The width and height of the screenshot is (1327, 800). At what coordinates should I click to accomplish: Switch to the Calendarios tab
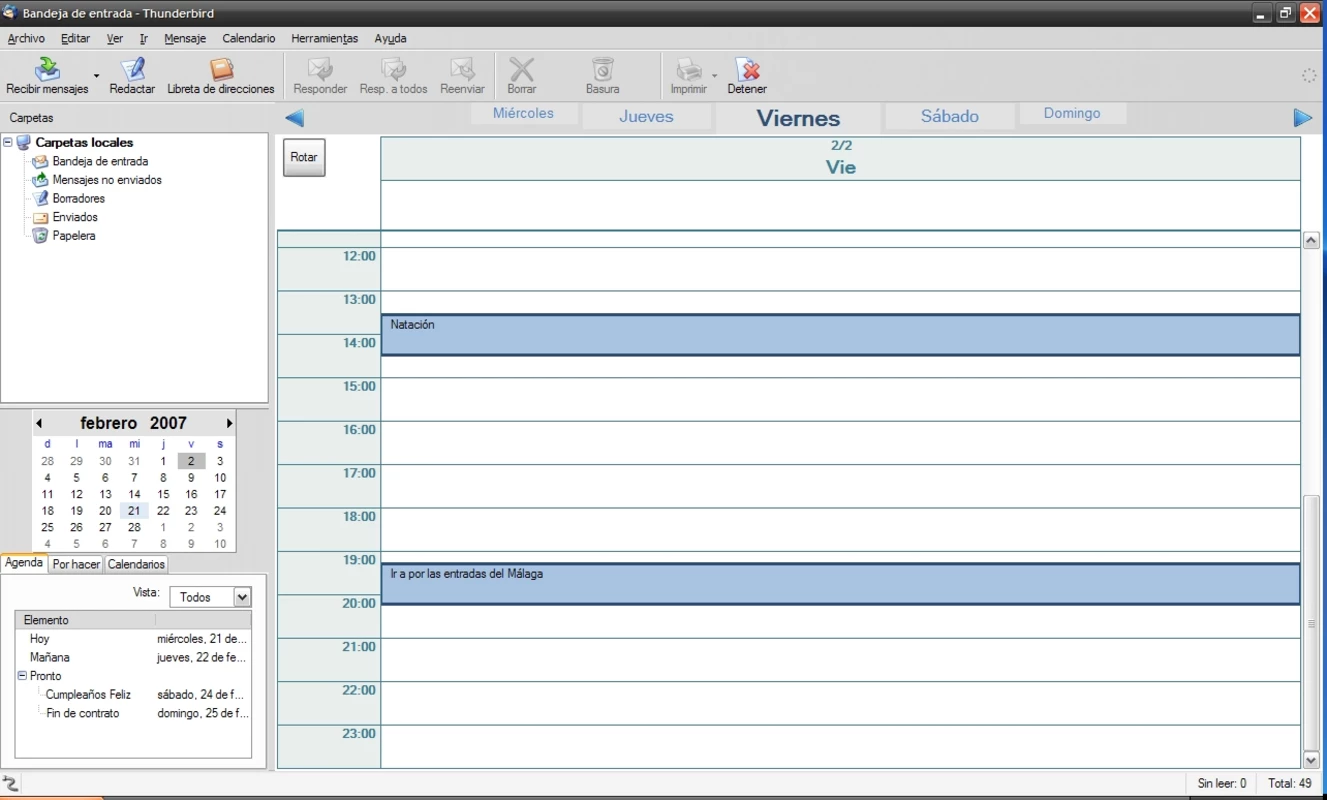(136, 564)
